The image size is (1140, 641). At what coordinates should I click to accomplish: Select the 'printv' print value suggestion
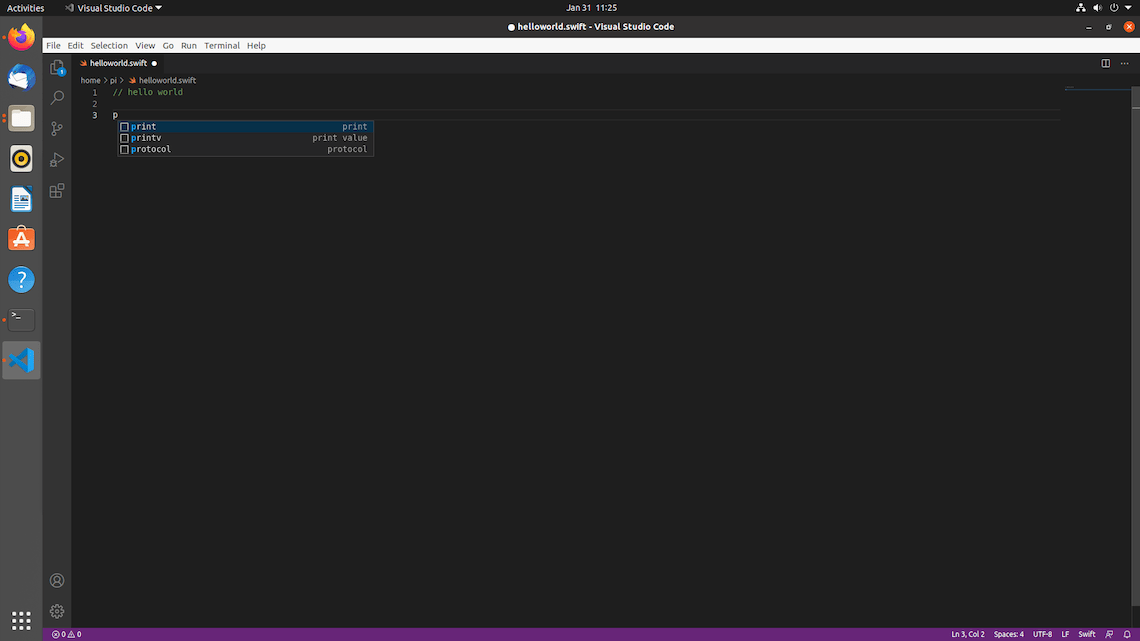246,138
